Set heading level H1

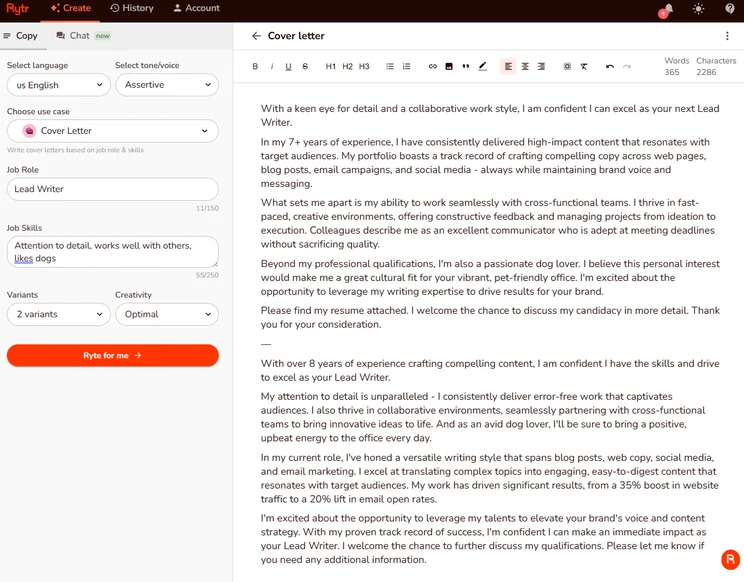(331, 66)
